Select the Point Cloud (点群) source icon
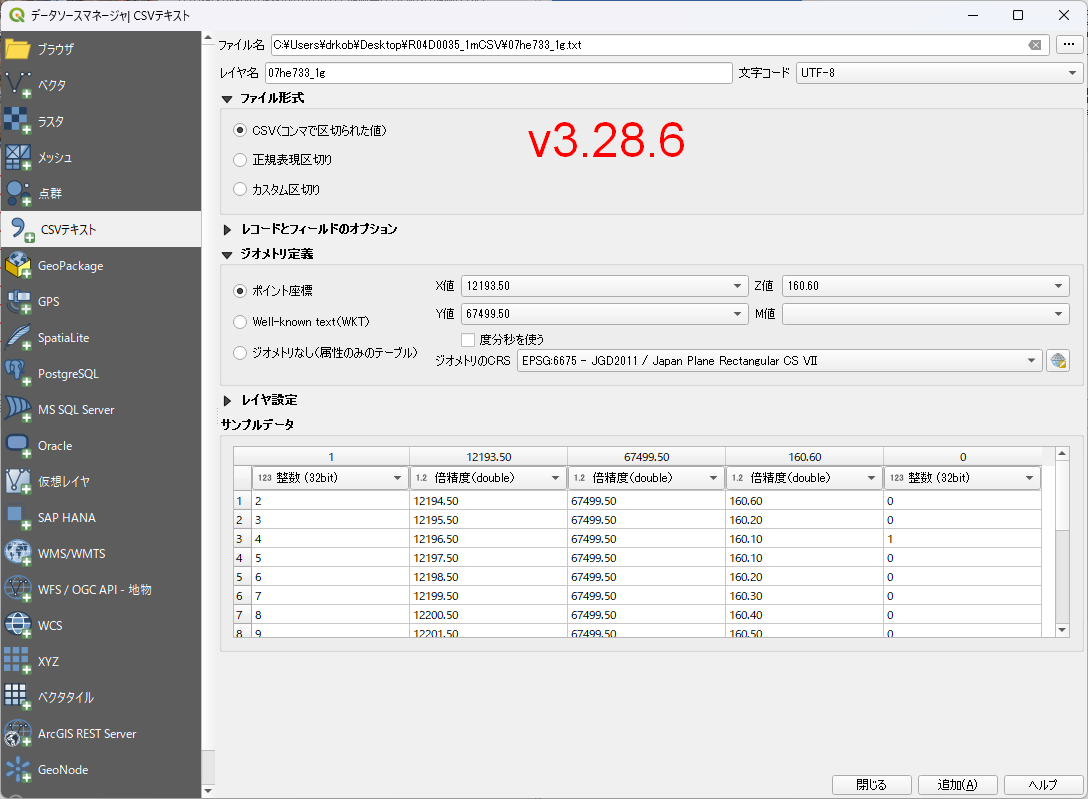 (18, 194)
